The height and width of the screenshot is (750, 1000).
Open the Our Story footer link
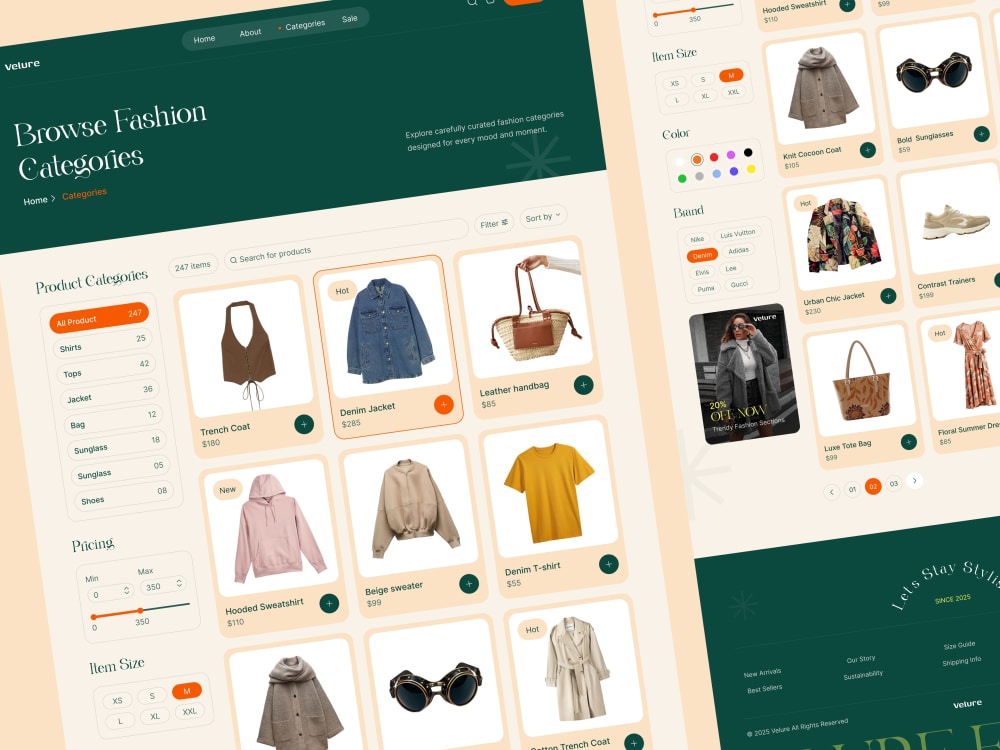861,659
